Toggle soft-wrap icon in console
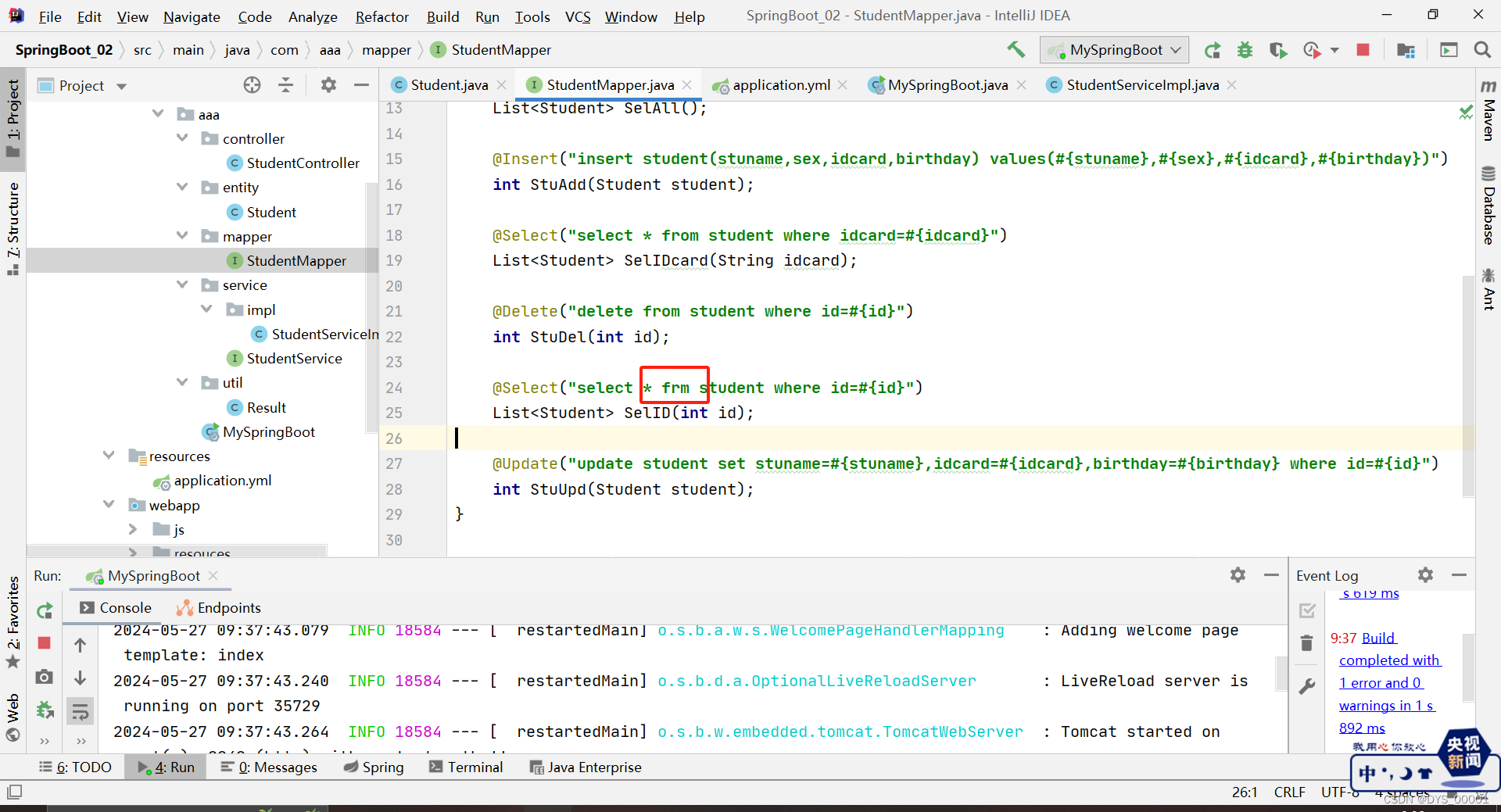The image size is (1501, 812). click(80, 711)
